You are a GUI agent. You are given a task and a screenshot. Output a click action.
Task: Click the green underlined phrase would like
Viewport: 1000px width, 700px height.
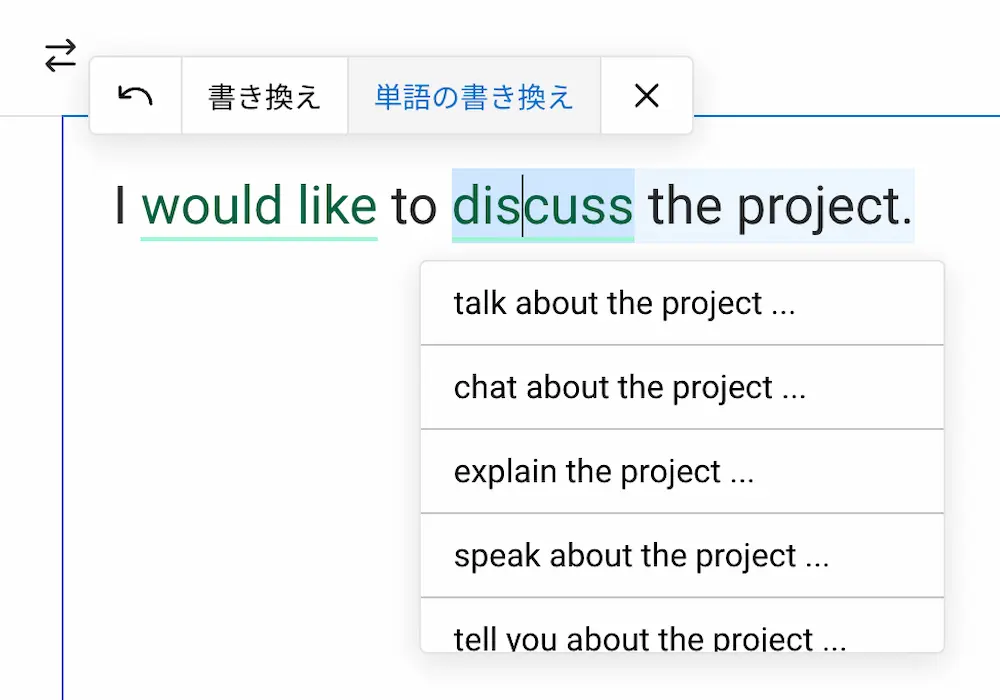259,206
